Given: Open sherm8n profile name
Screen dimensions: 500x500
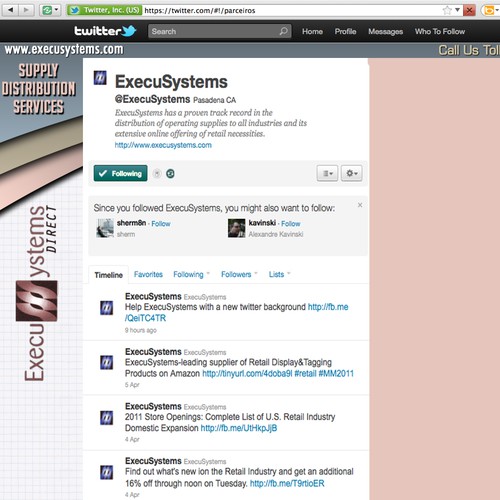Looking at the screenshot, I should (131, 223).
